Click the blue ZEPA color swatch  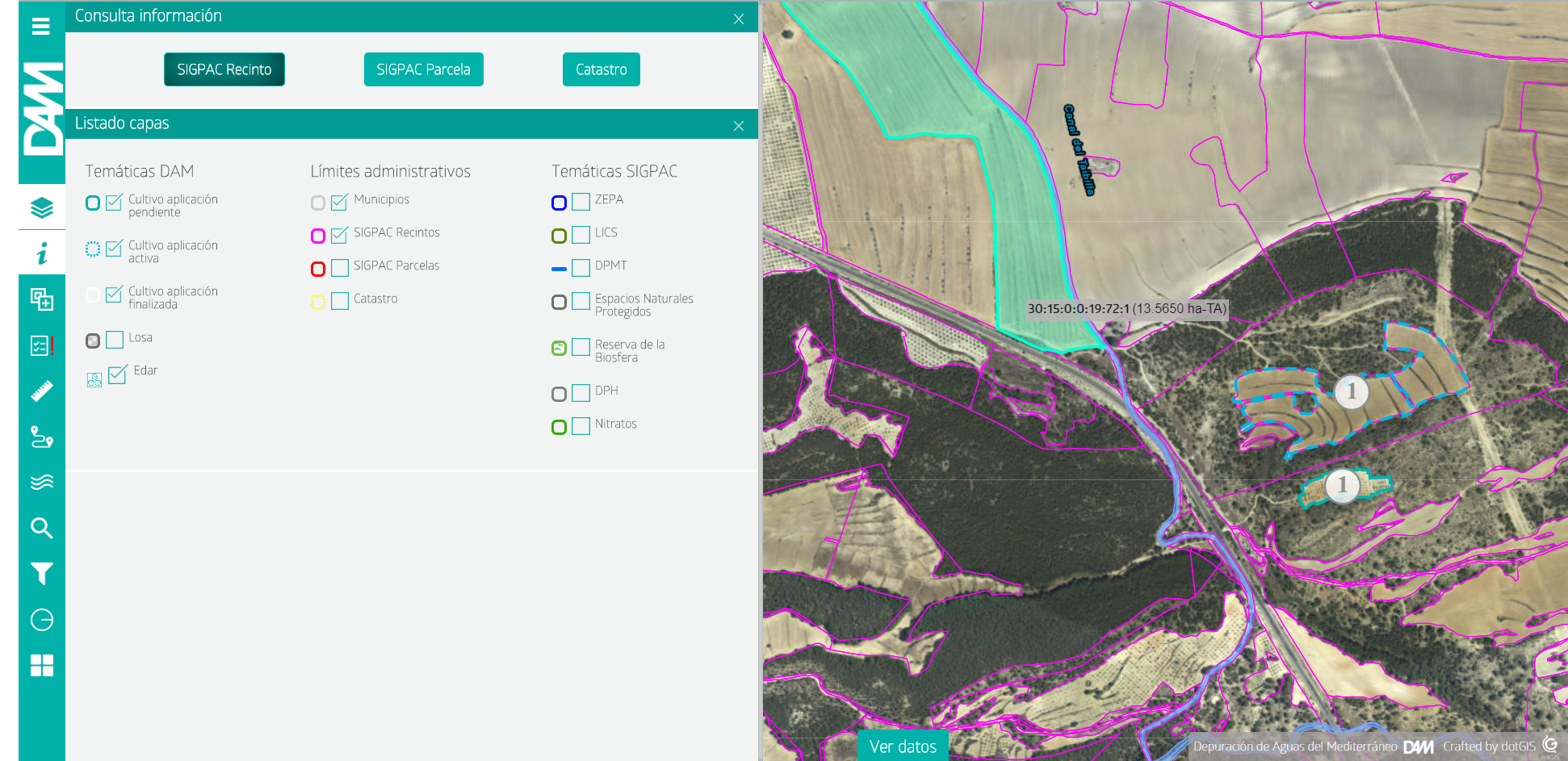pos(559,203)
